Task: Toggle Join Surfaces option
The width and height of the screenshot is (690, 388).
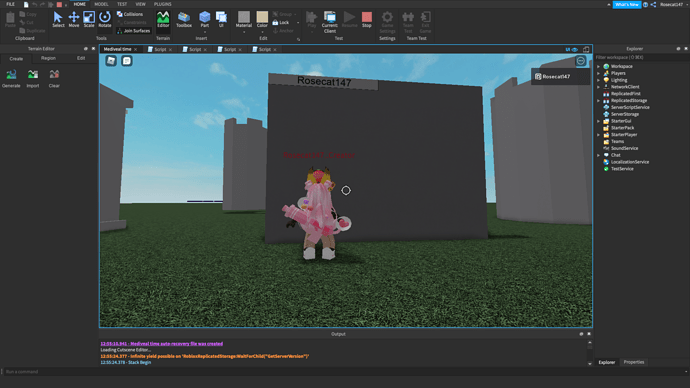Action: point(133,31)
